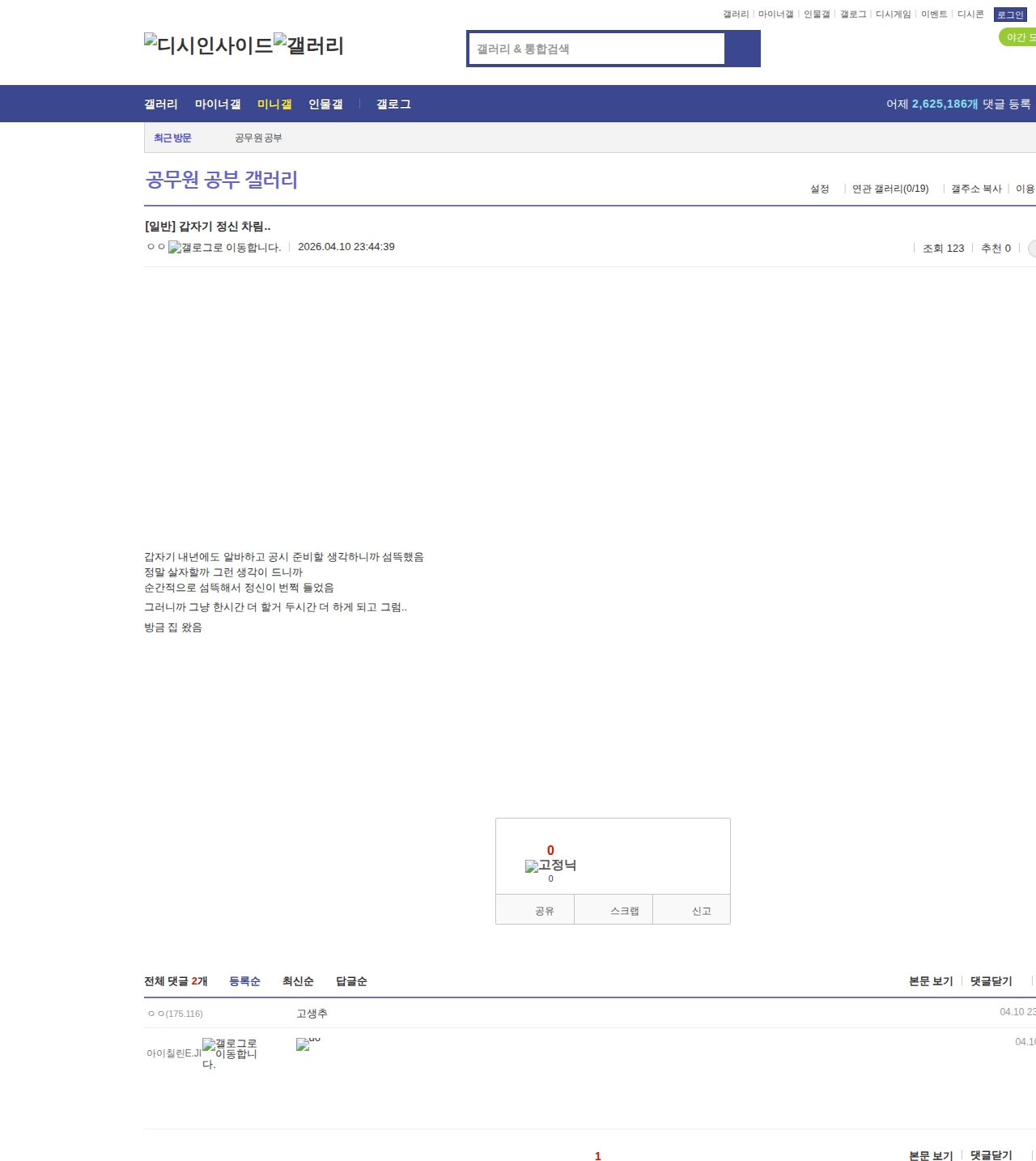The height and width of the screenshot is (1161, 1036).
Task: Click the line starting 순간적으로 섬뜩해서
Action: [x=239, y=588]
